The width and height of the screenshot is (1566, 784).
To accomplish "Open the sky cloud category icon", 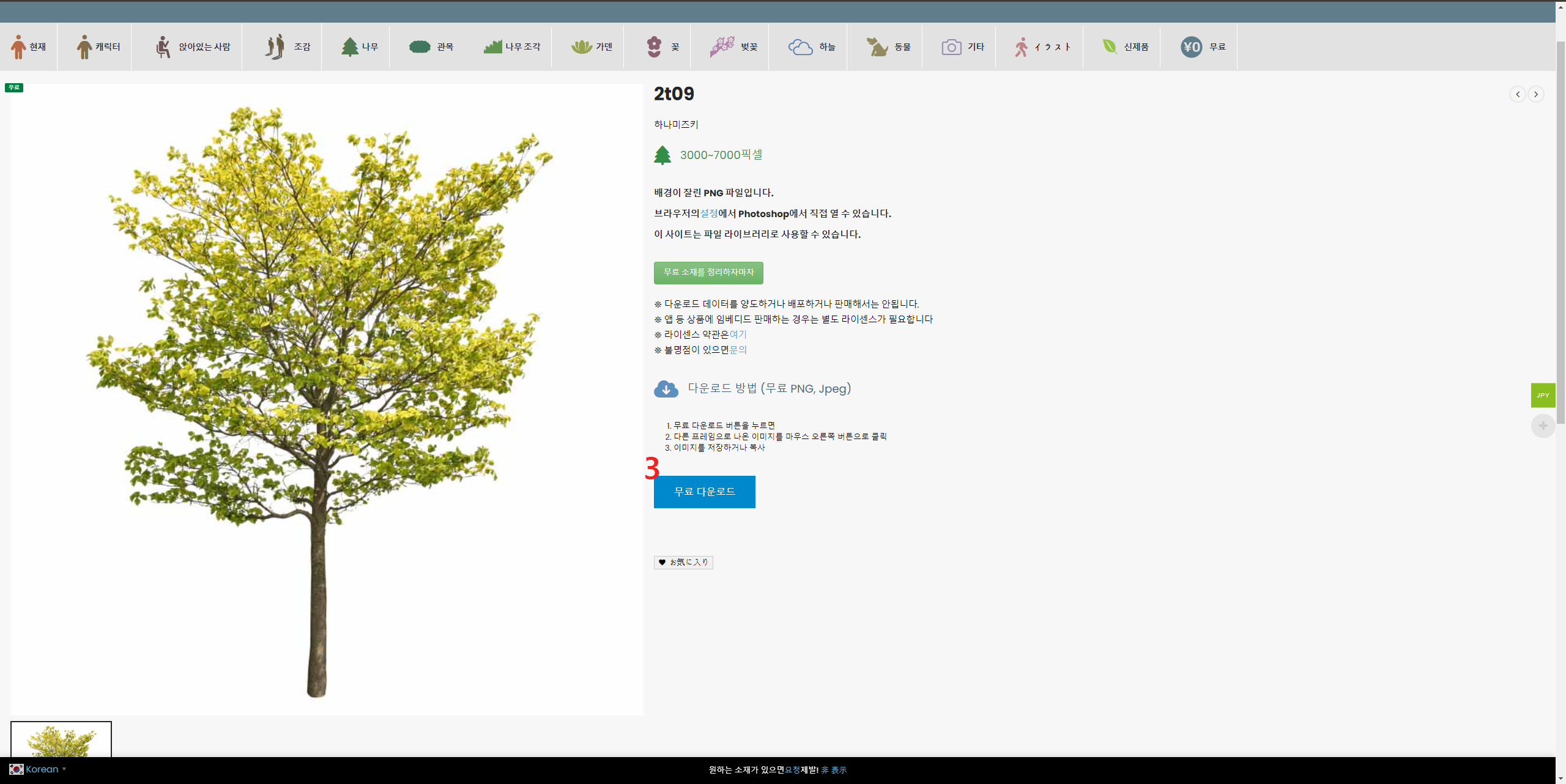I will [800, 47].
